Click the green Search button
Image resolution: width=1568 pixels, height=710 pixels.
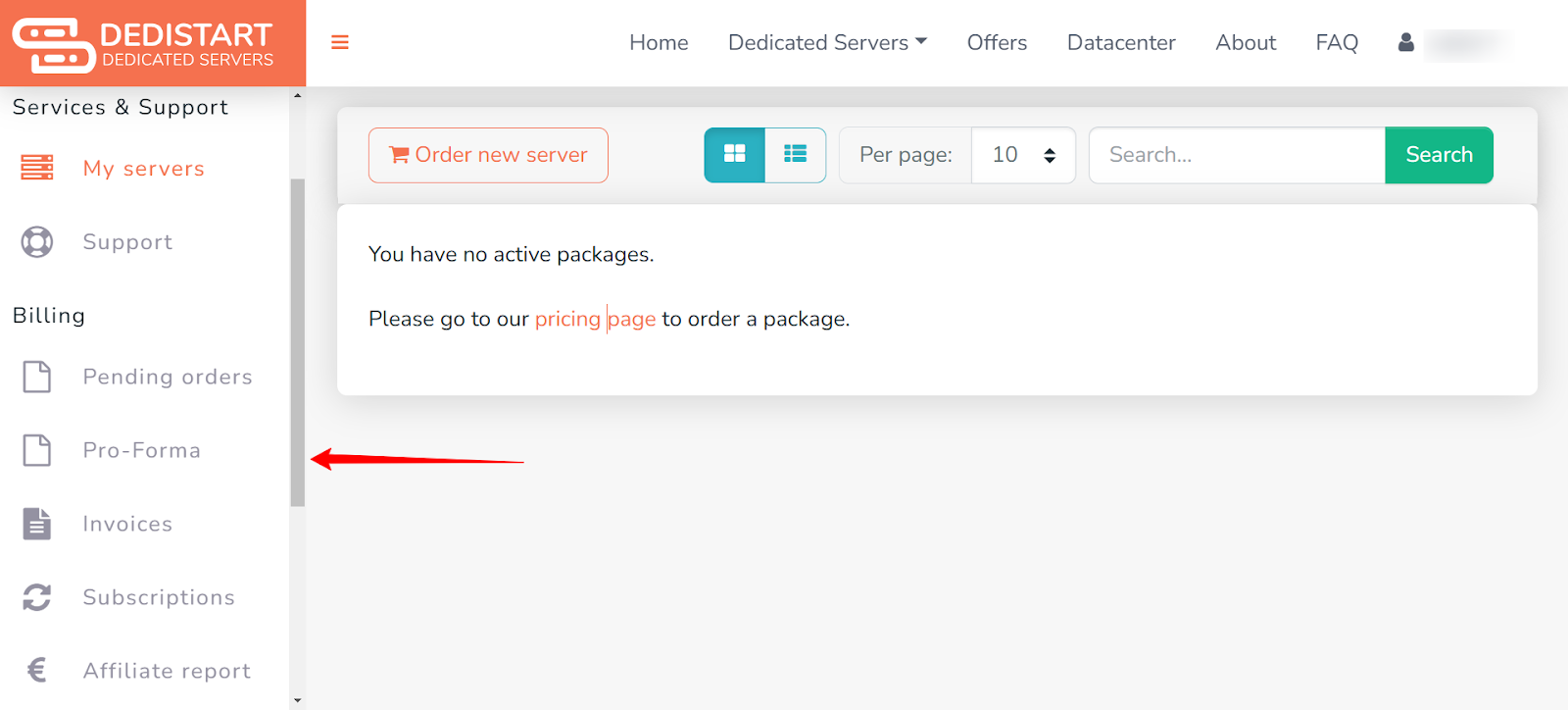[1439, 155]
